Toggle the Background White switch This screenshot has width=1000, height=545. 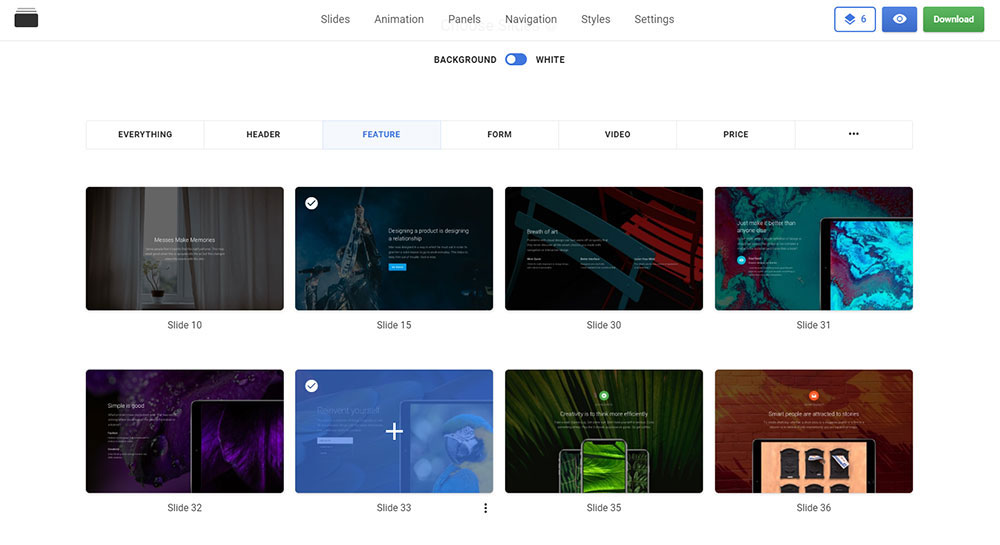[516, 60]
